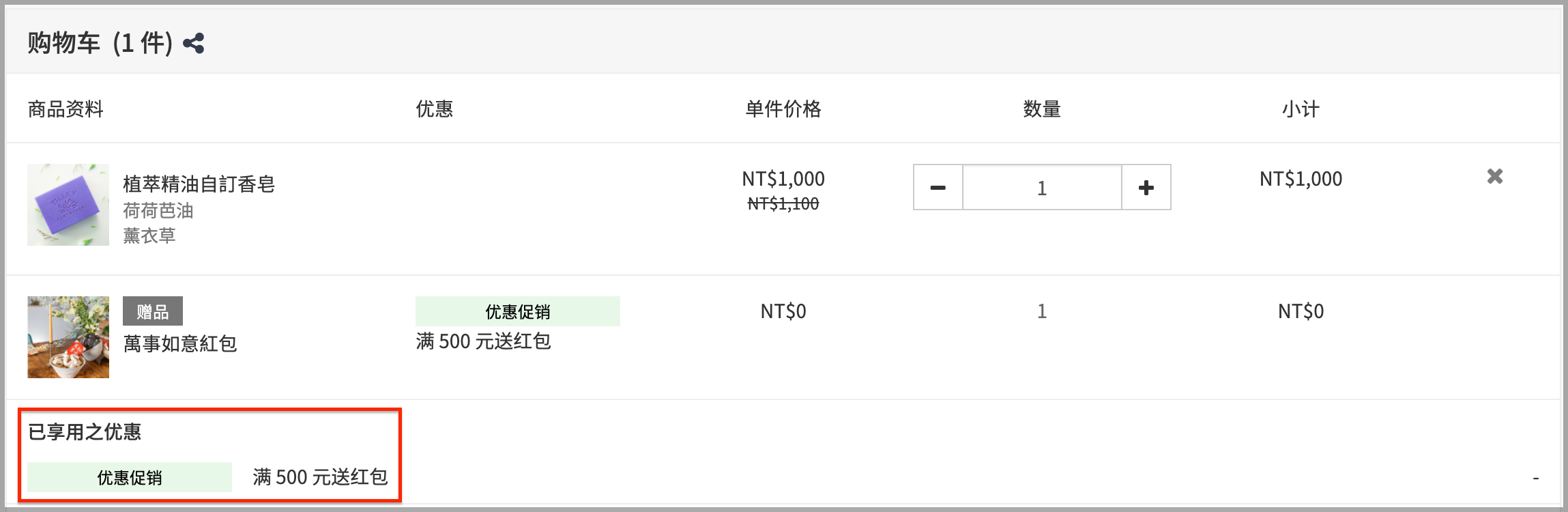The height and width of the screenshot is (512, 1568).
Task: Click the 满 500 元送红包 text in the gift row
Action: tap(483, 341)
